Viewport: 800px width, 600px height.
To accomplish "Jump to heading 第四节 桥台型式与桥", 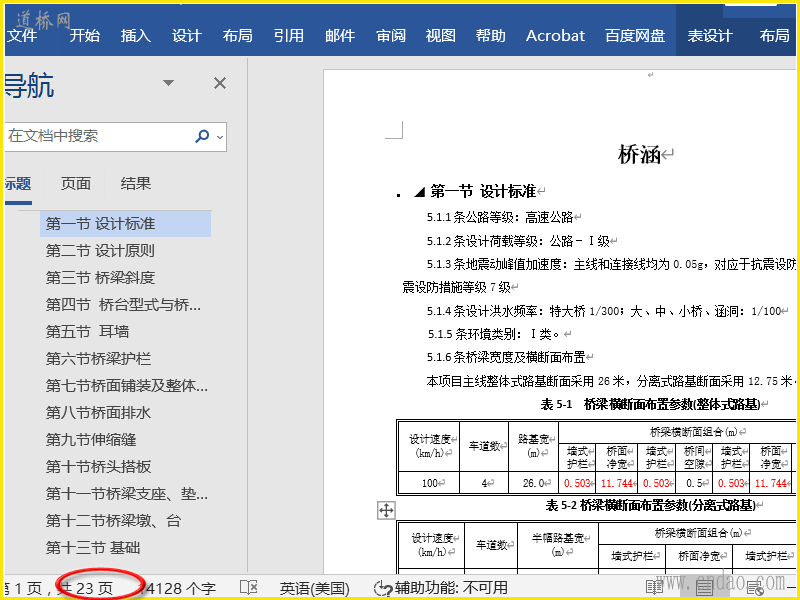I will point(123,305).
